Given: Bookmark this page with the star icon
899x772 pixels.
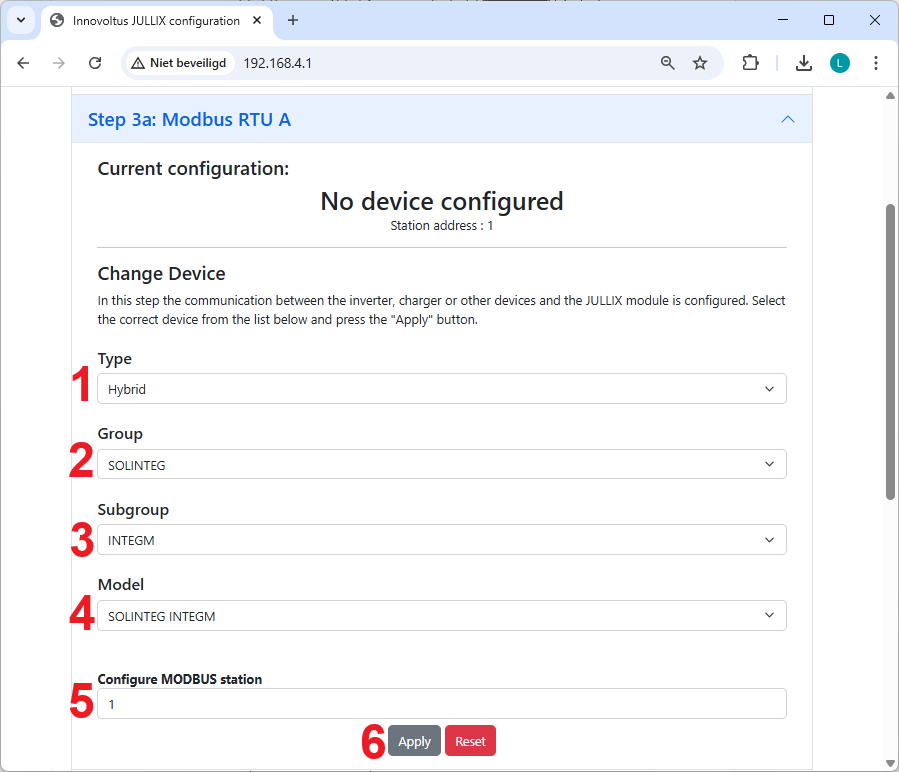Looking at the screenshot, I should (700, 63).
